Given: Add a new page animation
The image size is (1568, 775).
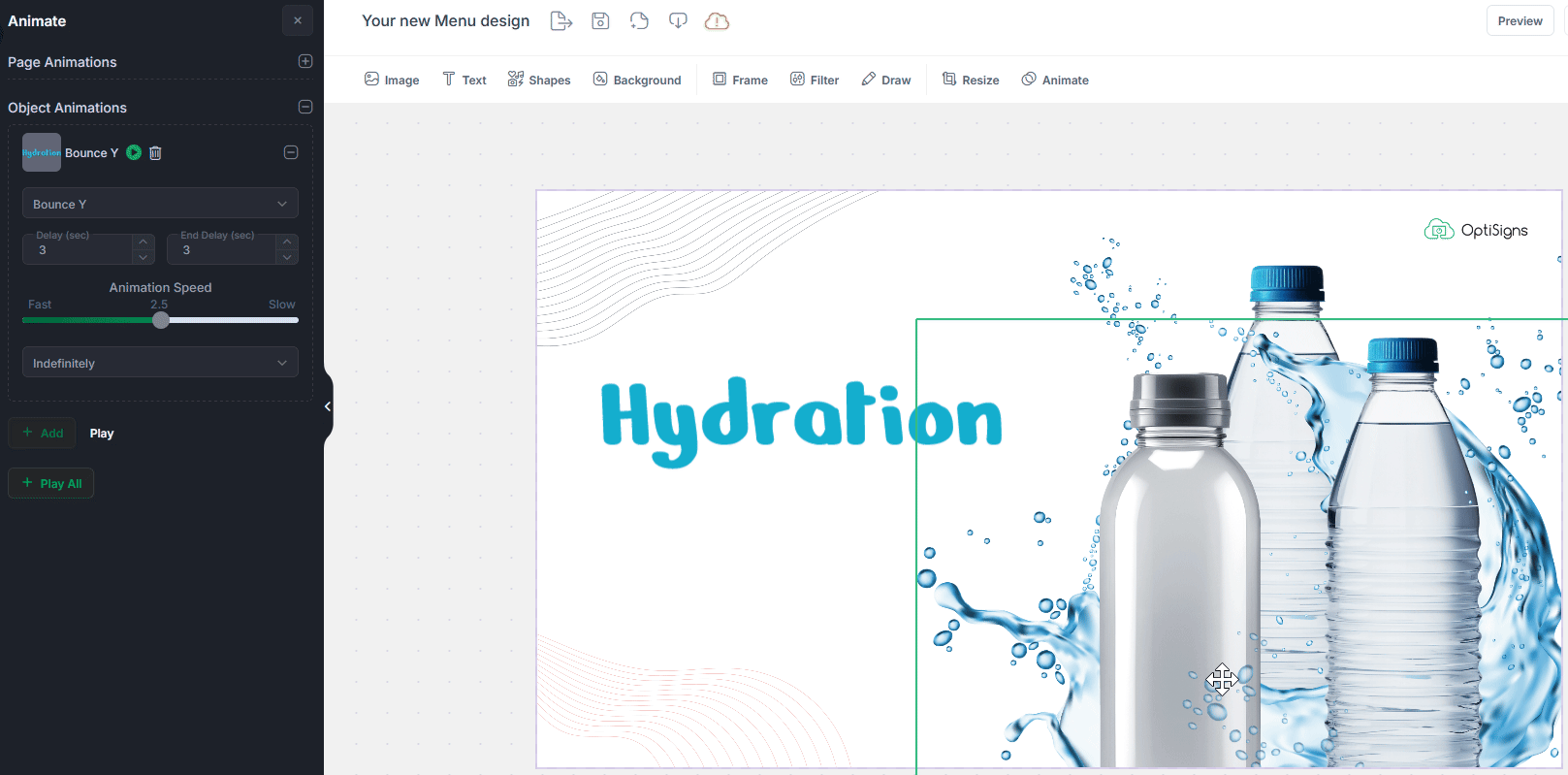Looking at the screenshot, I should pos(305,61).
